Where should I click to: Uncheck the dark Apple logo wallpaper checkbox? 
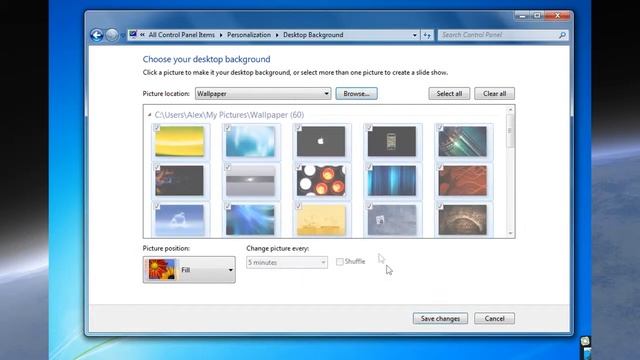(x=298, y=128)
